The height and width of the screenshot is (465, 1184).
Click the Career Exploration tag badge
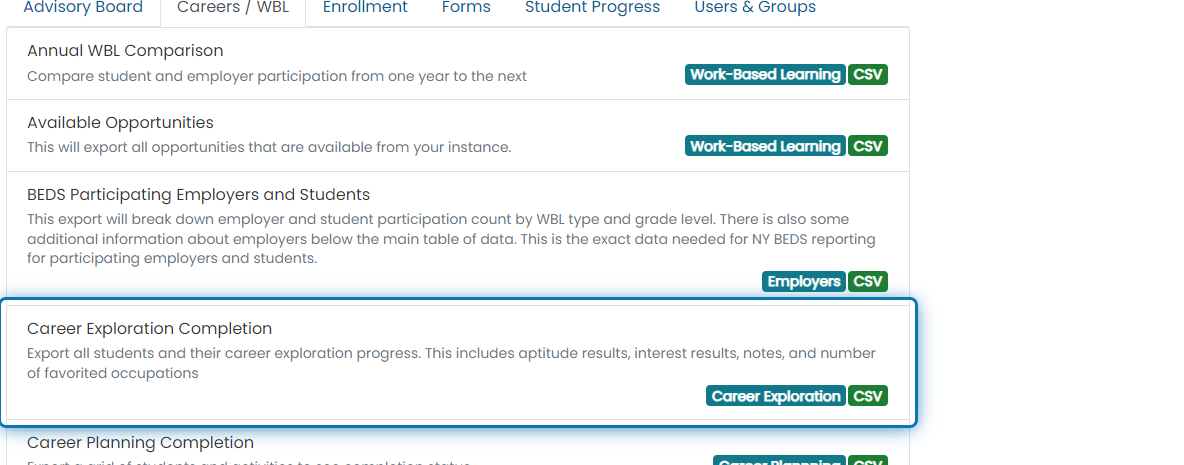(776, 396)
